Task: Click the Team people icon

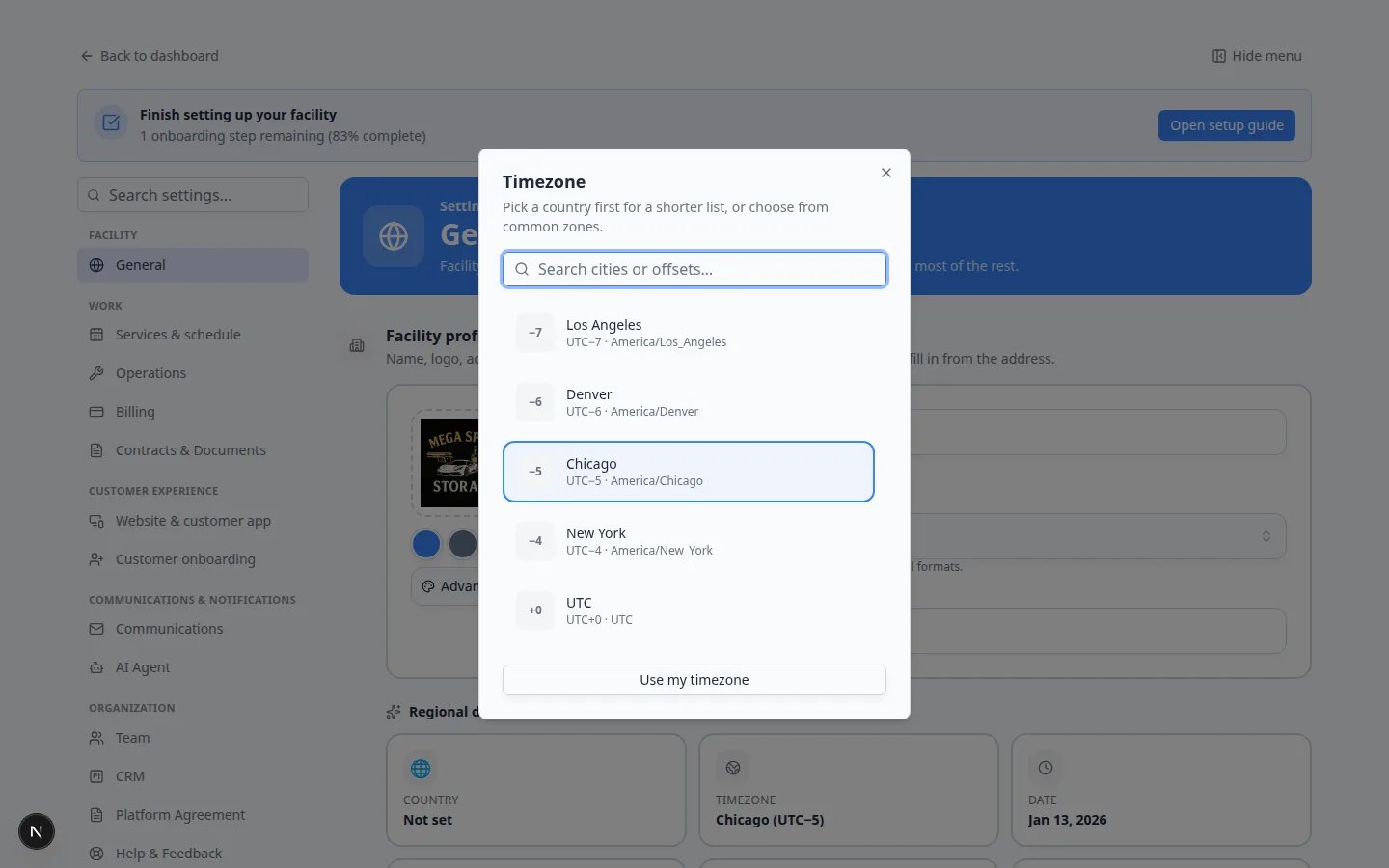Action: point(96,738)
